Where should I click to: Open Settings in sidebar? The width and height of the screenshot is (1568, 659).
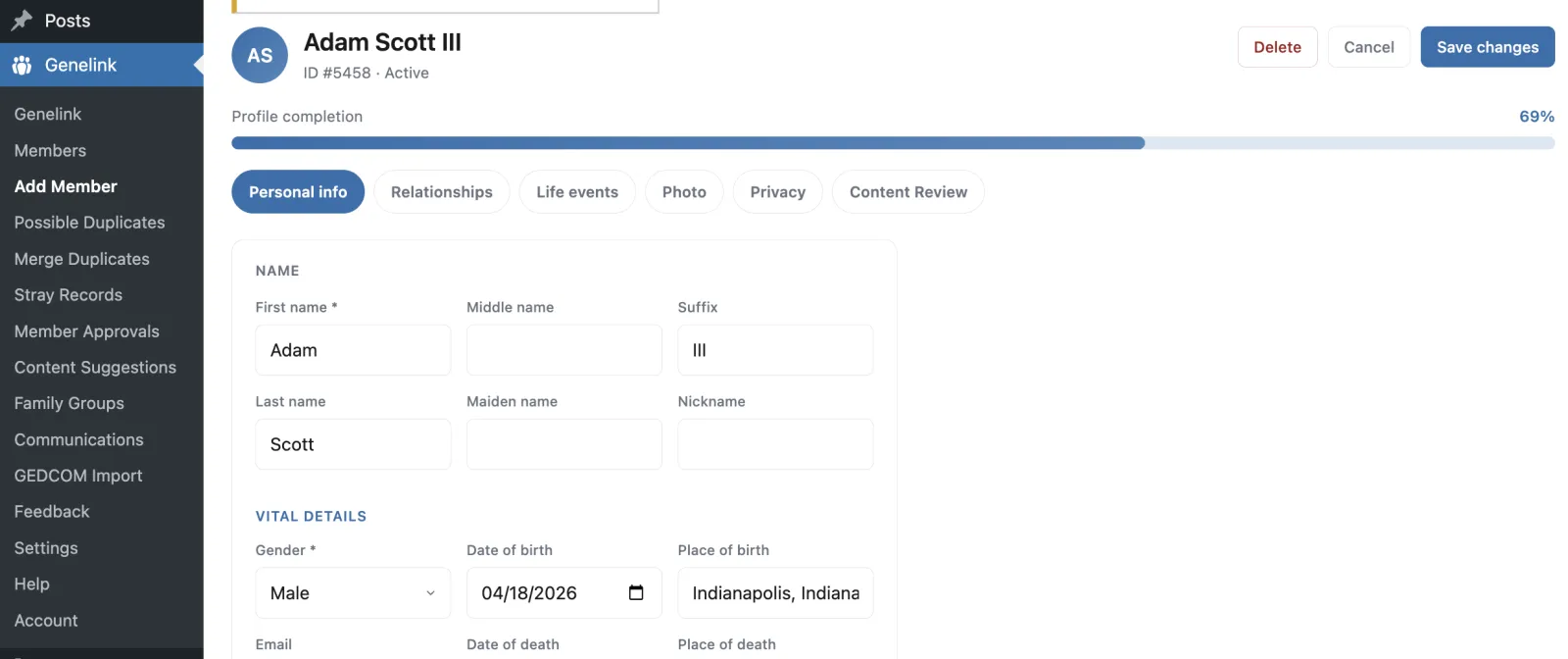[46, 548]
